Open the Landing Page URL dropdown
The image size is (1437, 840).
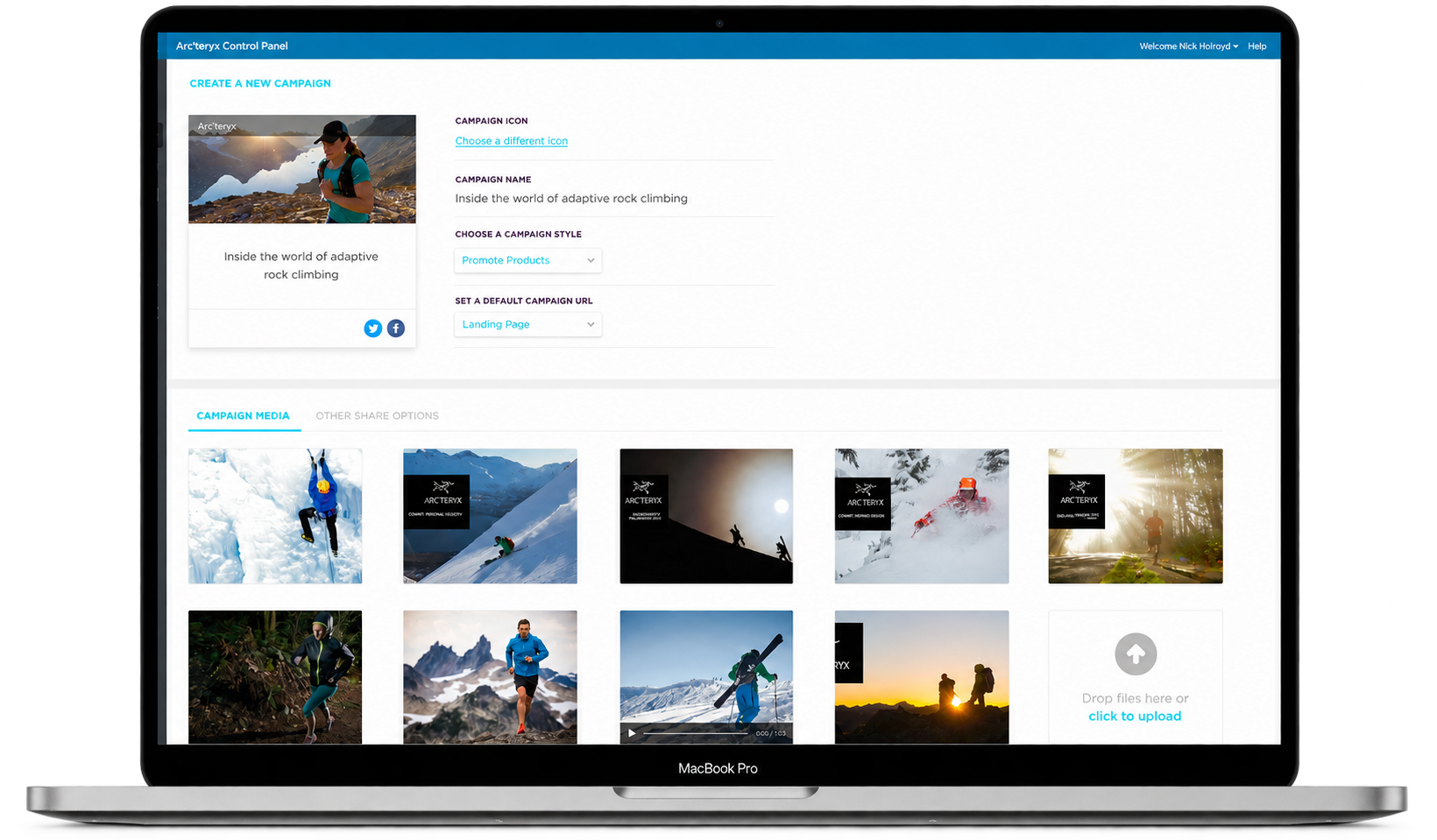point(527,324)
